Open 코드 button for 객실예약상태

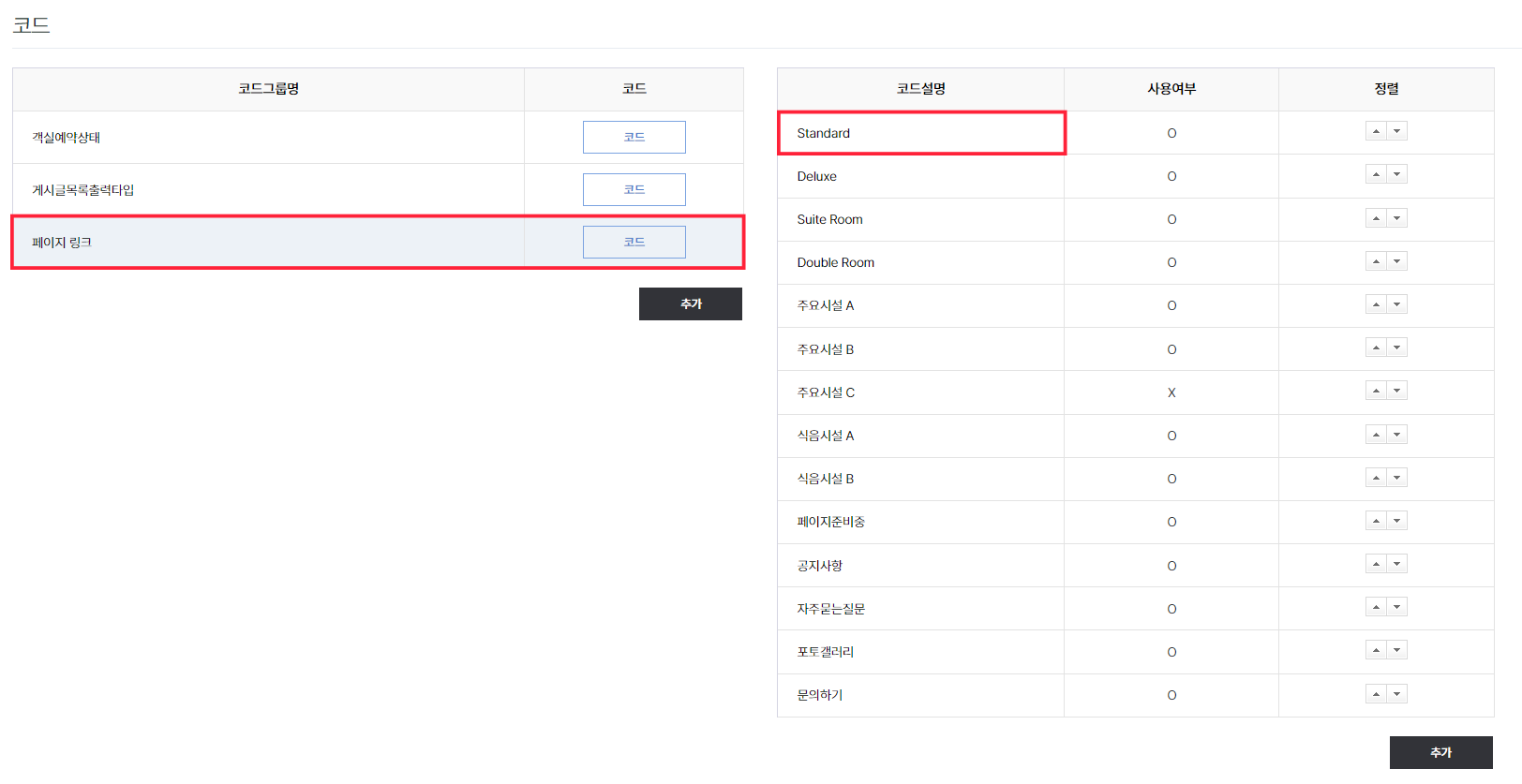[634, 137]
